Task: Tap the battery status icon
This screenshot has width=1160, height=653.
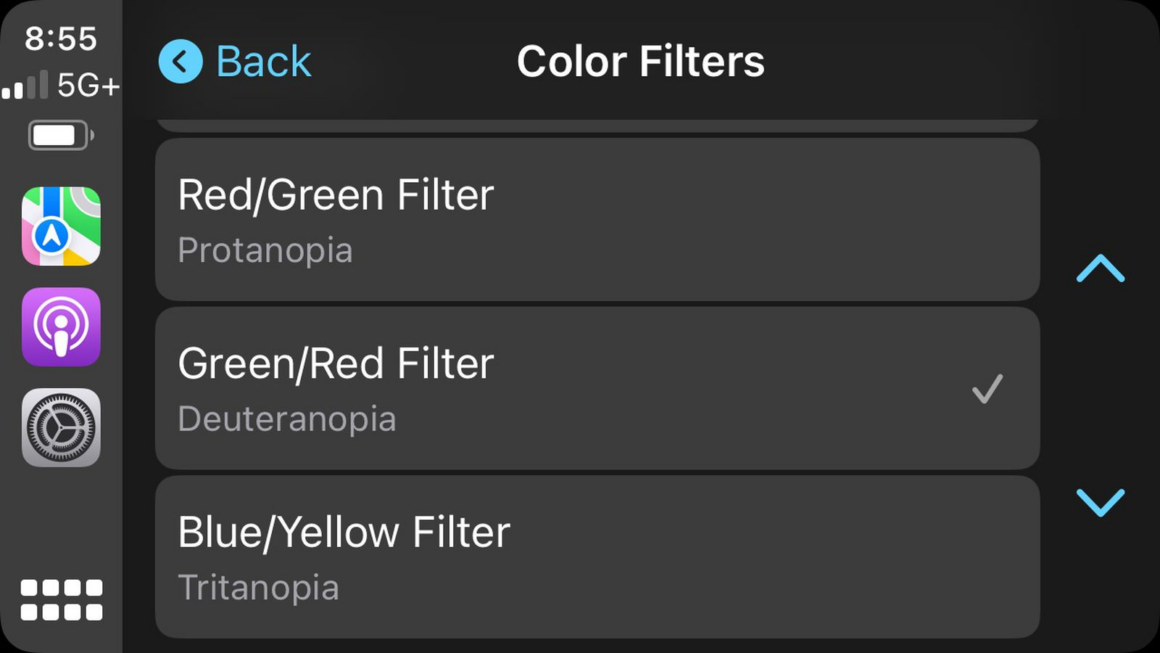Action: (60, 135)
